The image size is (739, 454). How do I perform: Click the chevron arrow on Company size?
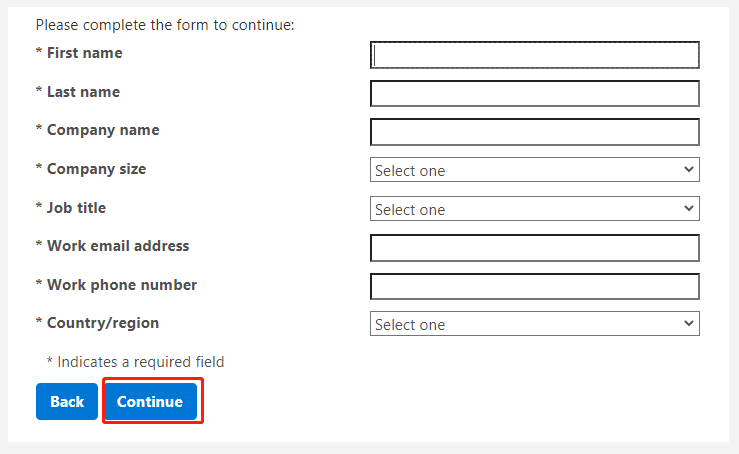point(689,169)
